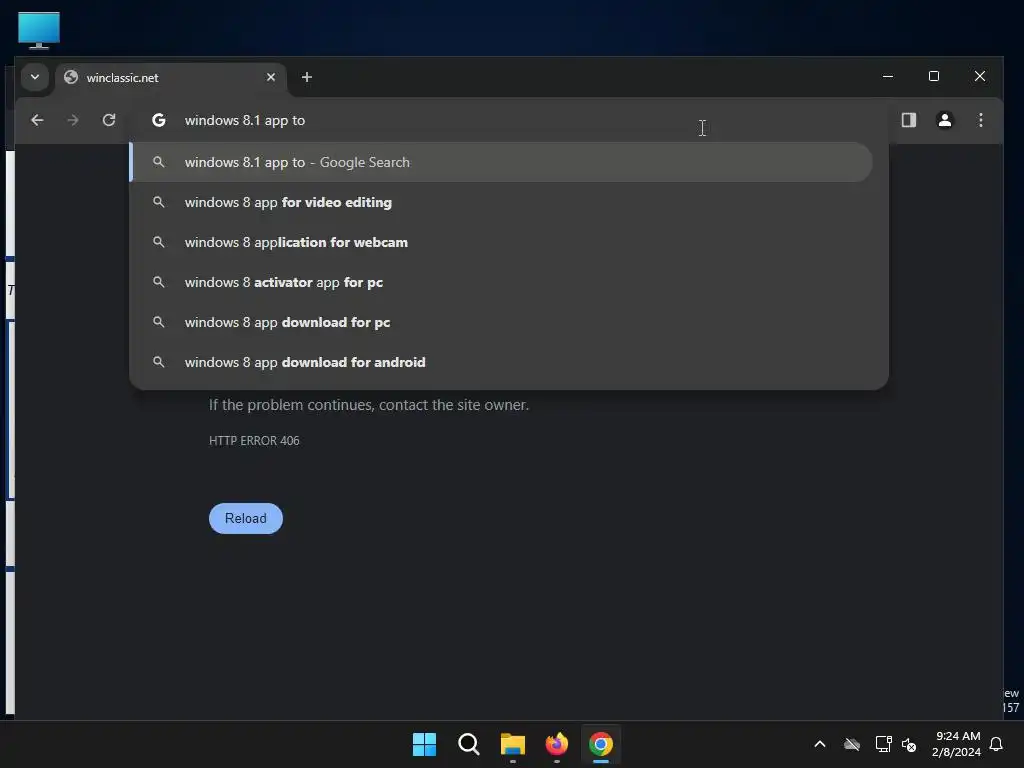Select suggestion 'windows 8 application for webcam'
The width and height of the screenshot is (1024, 768).
[x=501, y=242]
